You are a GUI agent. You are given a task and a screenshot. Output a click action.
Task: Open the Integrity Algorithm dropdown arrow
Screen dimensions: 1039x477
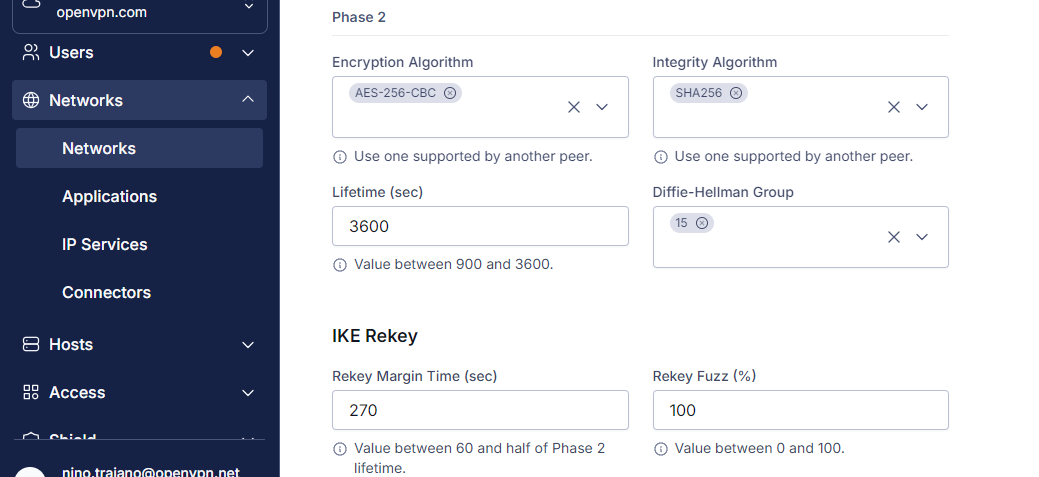coord(922,107)
